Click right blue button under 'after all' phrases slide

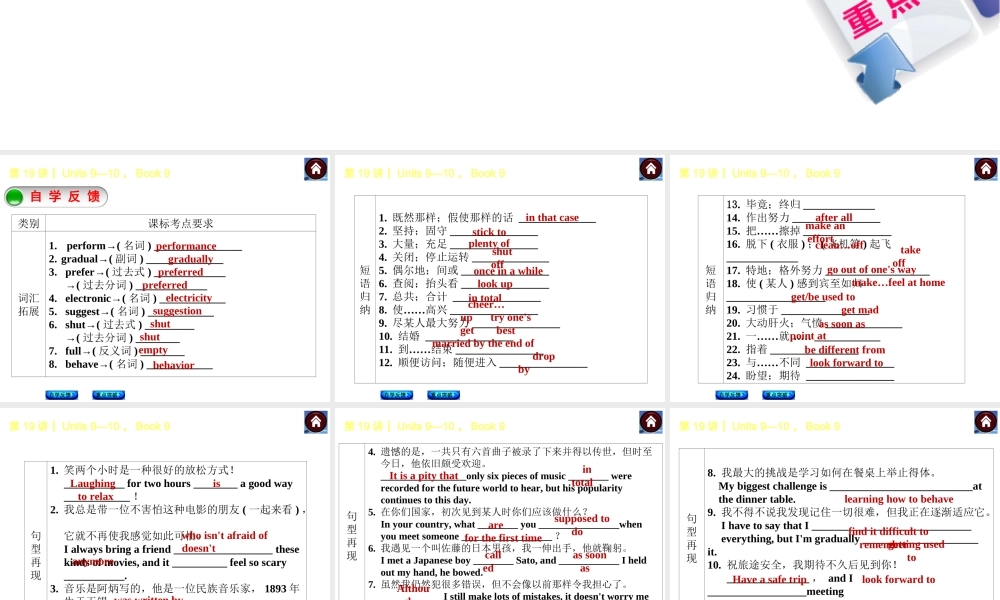click(779, 394)
